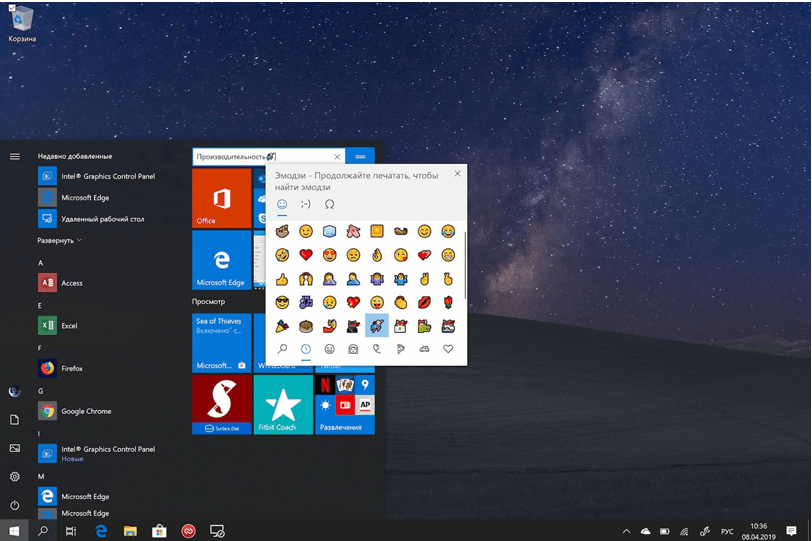Expand the Развернуть recently added list
812x541 pixels.
pos(60,241)
